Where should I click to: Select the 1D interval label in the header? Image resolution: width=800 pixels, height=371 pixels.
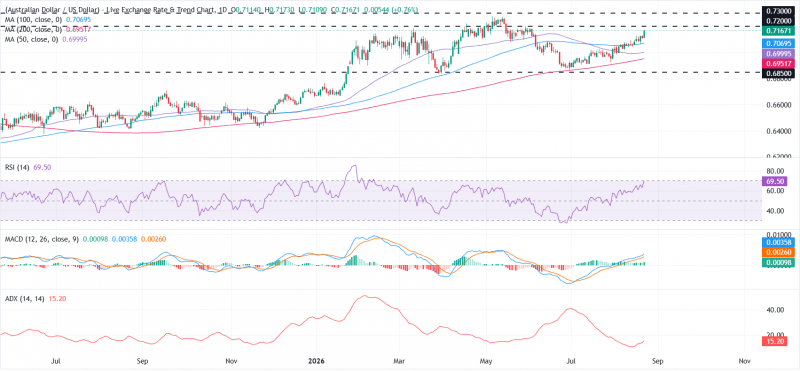click(224, 10)
